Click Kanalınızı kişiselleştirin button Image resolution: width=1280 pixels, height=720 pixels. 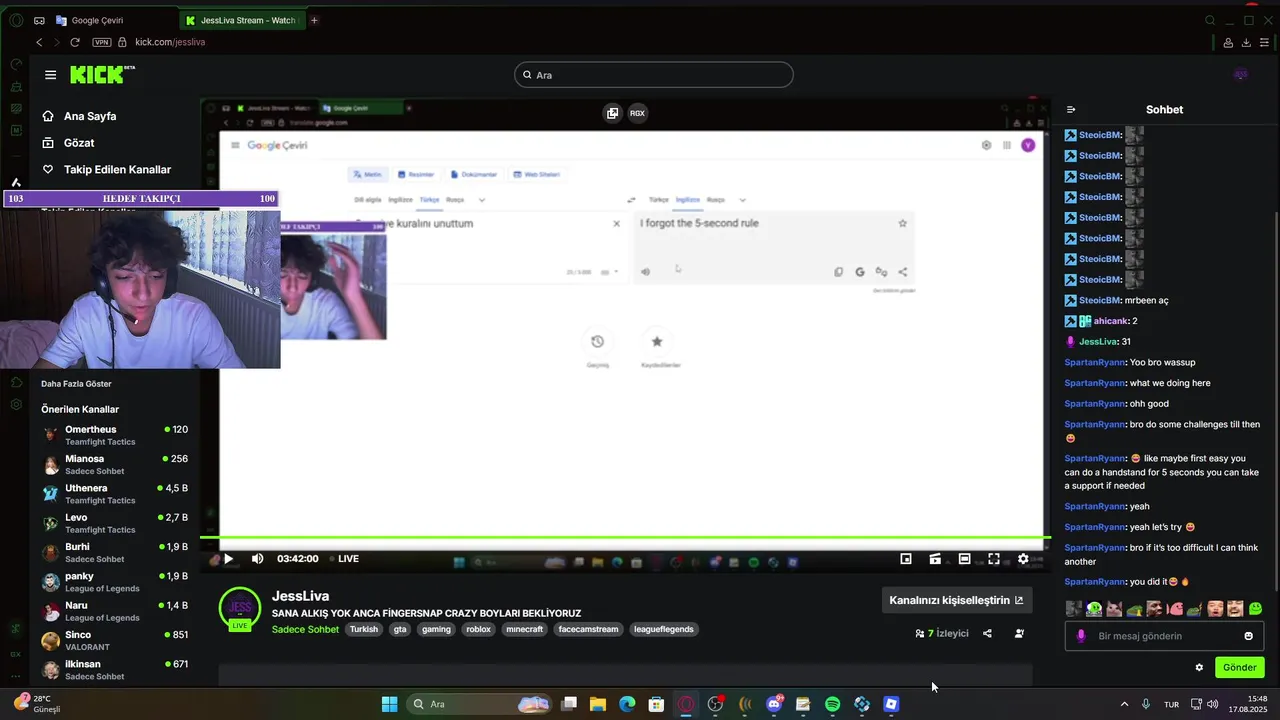(x=956, y=600)
